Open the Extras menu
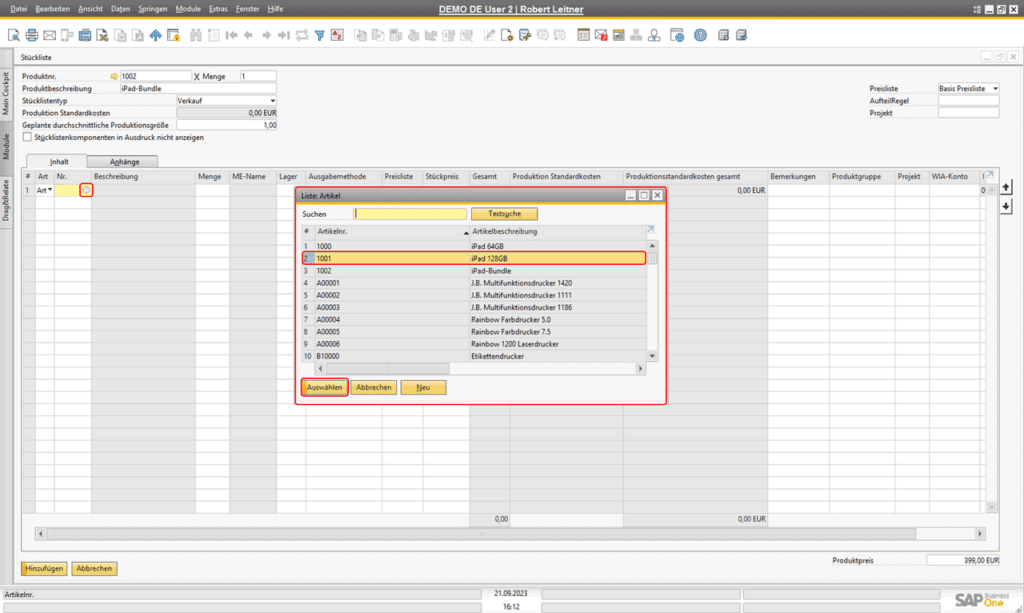1024x613 pixels. (x=218, y=9)
